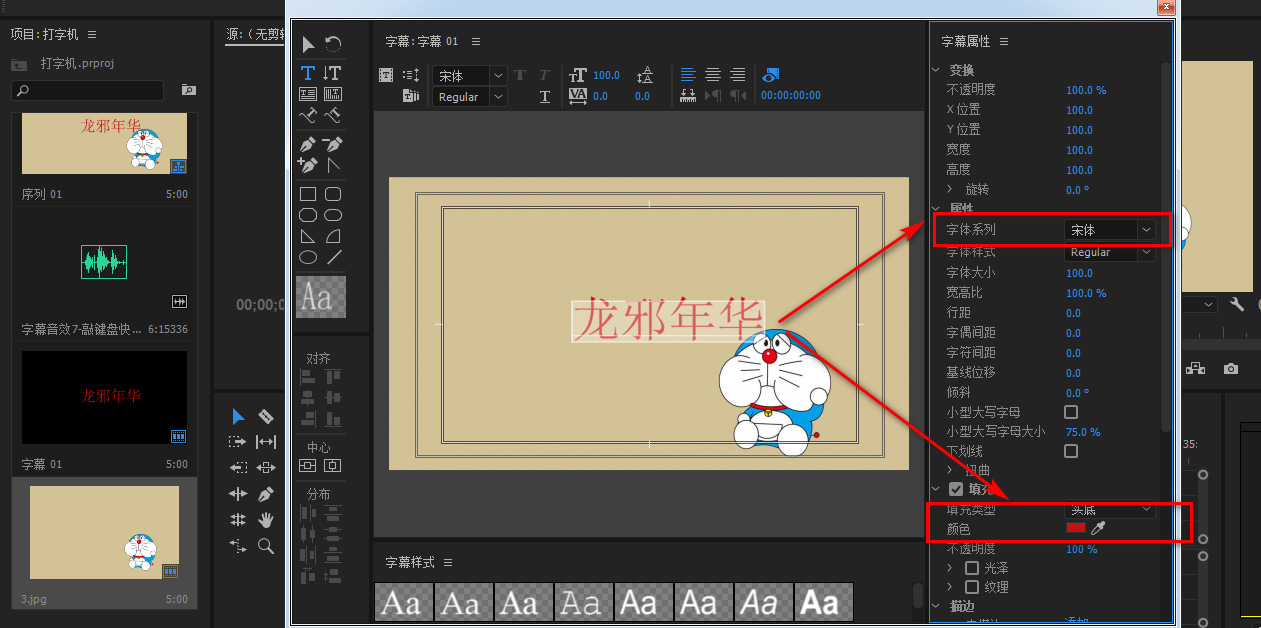Select the Wedge triangle shape tool

pos(309,236)
